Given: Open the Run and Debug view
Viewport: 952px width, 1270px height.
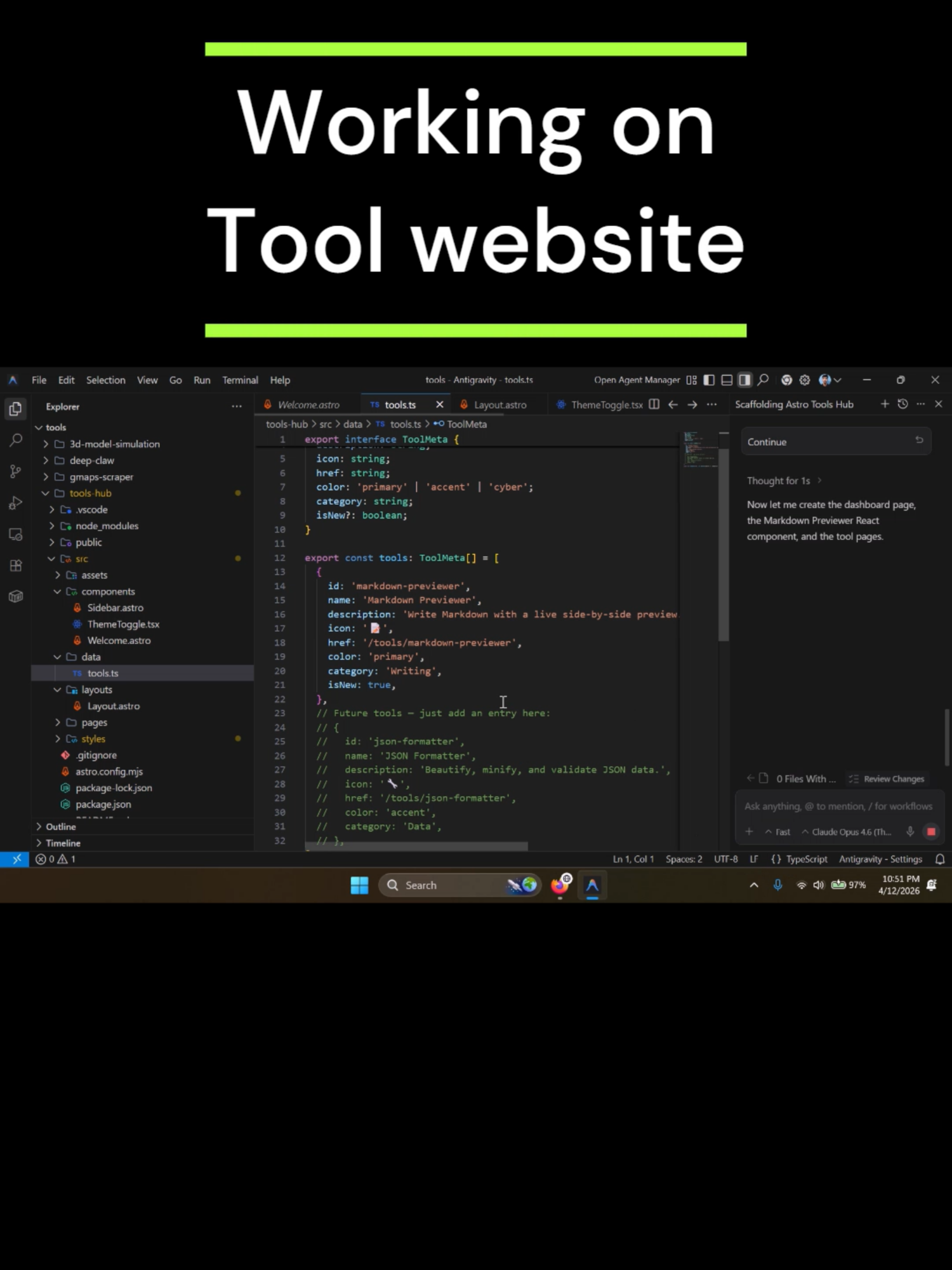Looking at the screenshot, I should click(16, 503).
